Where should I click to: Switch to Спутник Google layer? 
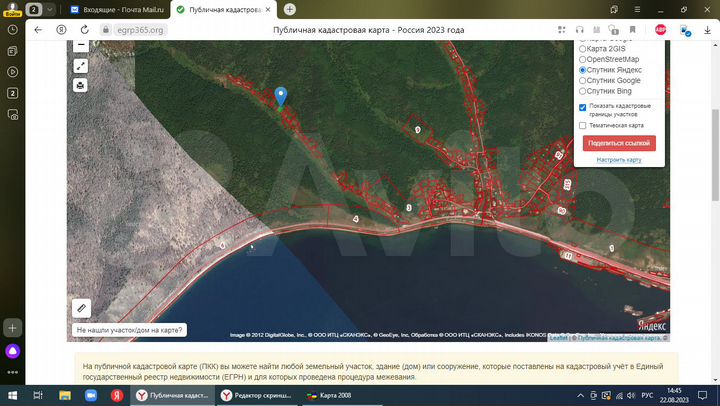click(x=583, y=81)
